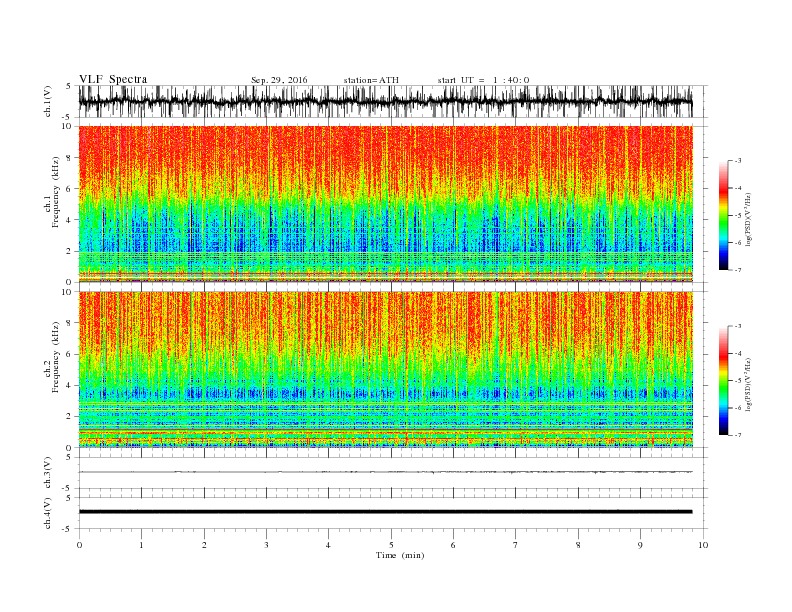The height and width of the screenshot is (612, 792).
Task: Click "-3" on the ch.1 color bar
Action: pyautogui.click(x=737, y=161)
